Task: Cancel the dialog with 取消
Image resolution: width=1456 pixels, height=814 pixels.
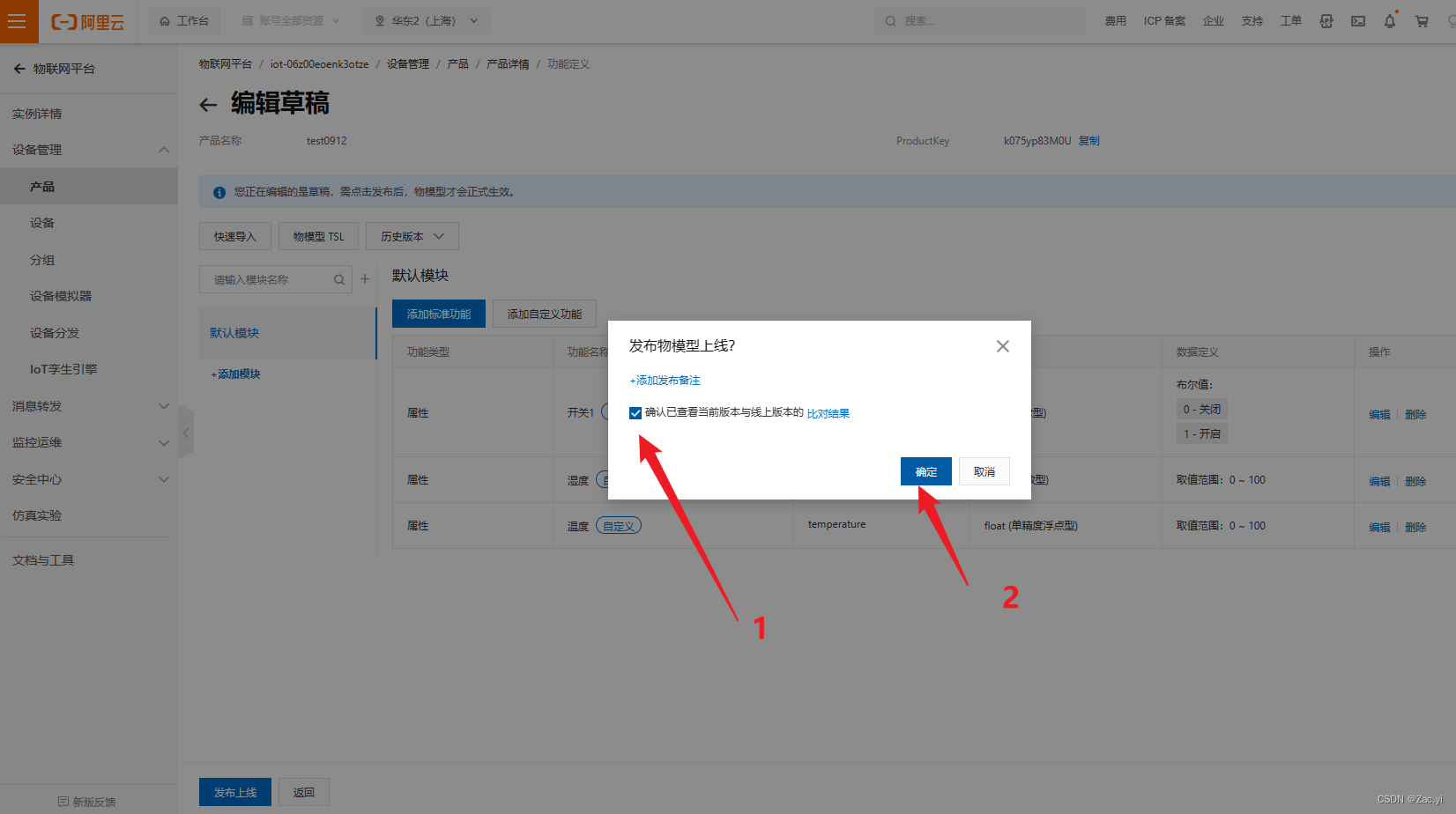Action: coord(984,471)
